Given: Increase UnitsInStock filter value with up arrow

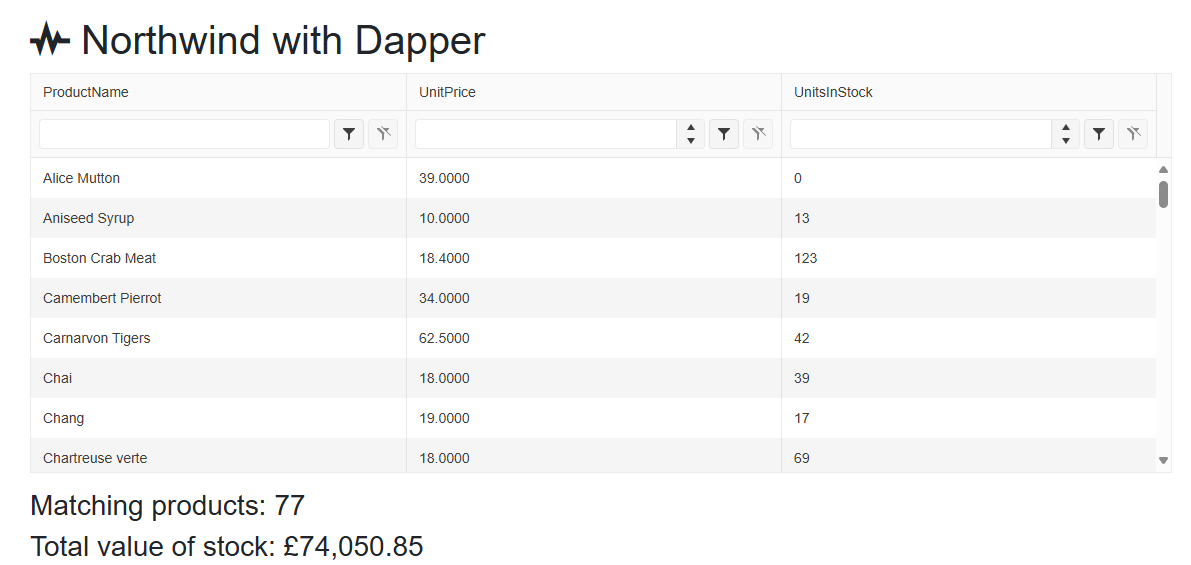Looking at the screenshot, I should pyautogui.click(x=1066, y=128).
